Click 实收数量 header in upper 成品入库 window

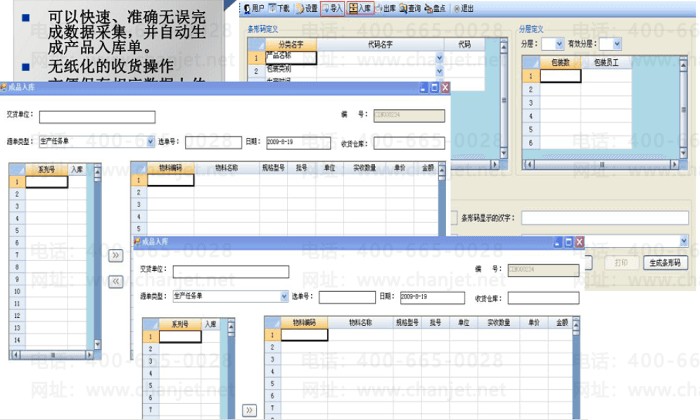(x=365, y=168)
